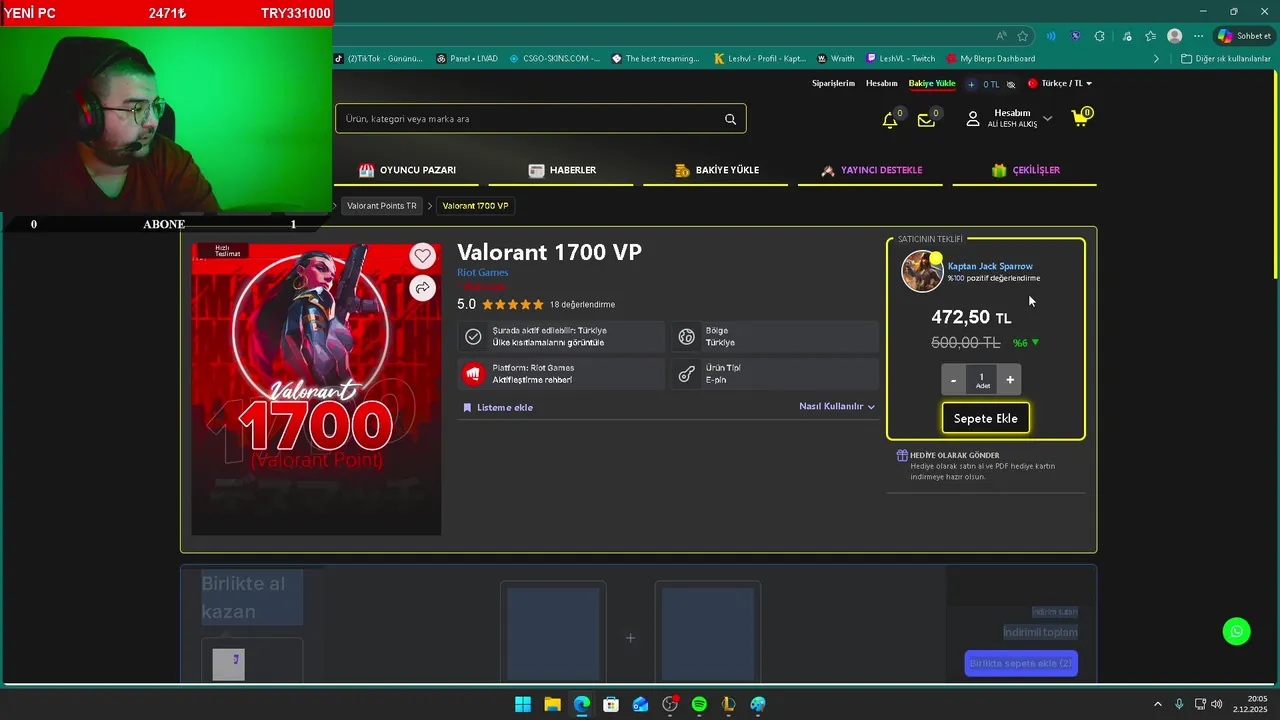1280x720 pixels.
Task: Open the My Blerps Dashboard bookmark
Action: click(x=990, y=59)
